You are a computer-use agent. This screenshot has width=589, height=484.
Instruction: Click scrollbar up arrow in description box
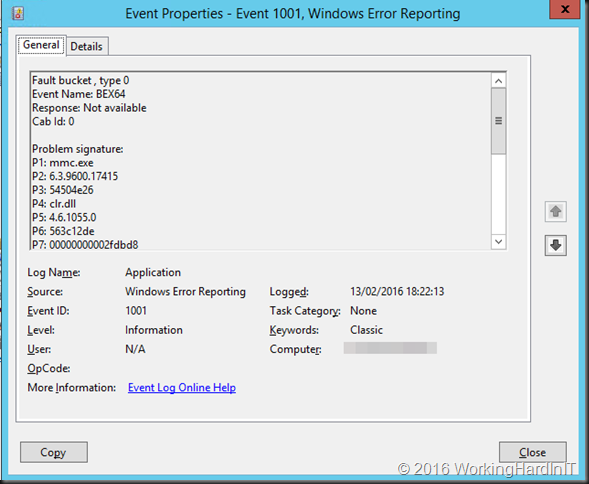click(x=498, y=81)
